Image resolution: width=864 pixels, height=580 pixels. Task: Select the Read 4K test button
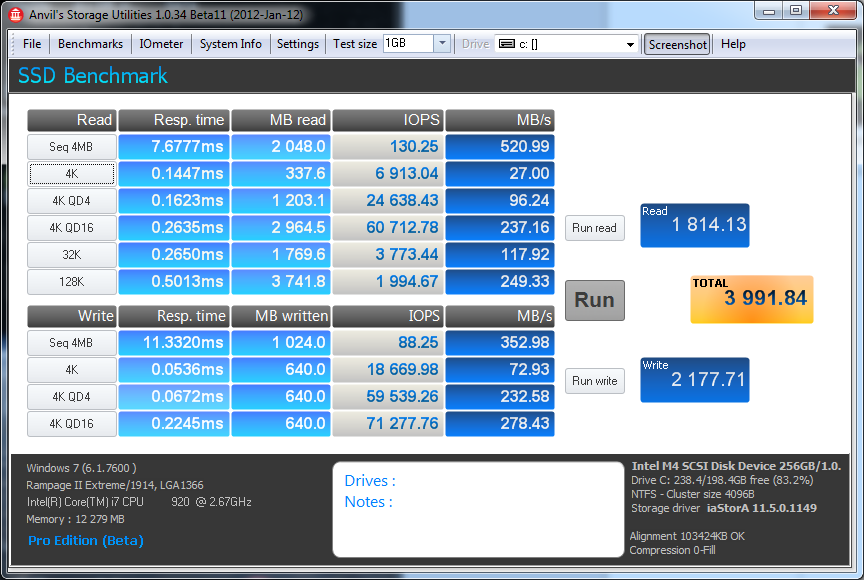pos(72,174)
